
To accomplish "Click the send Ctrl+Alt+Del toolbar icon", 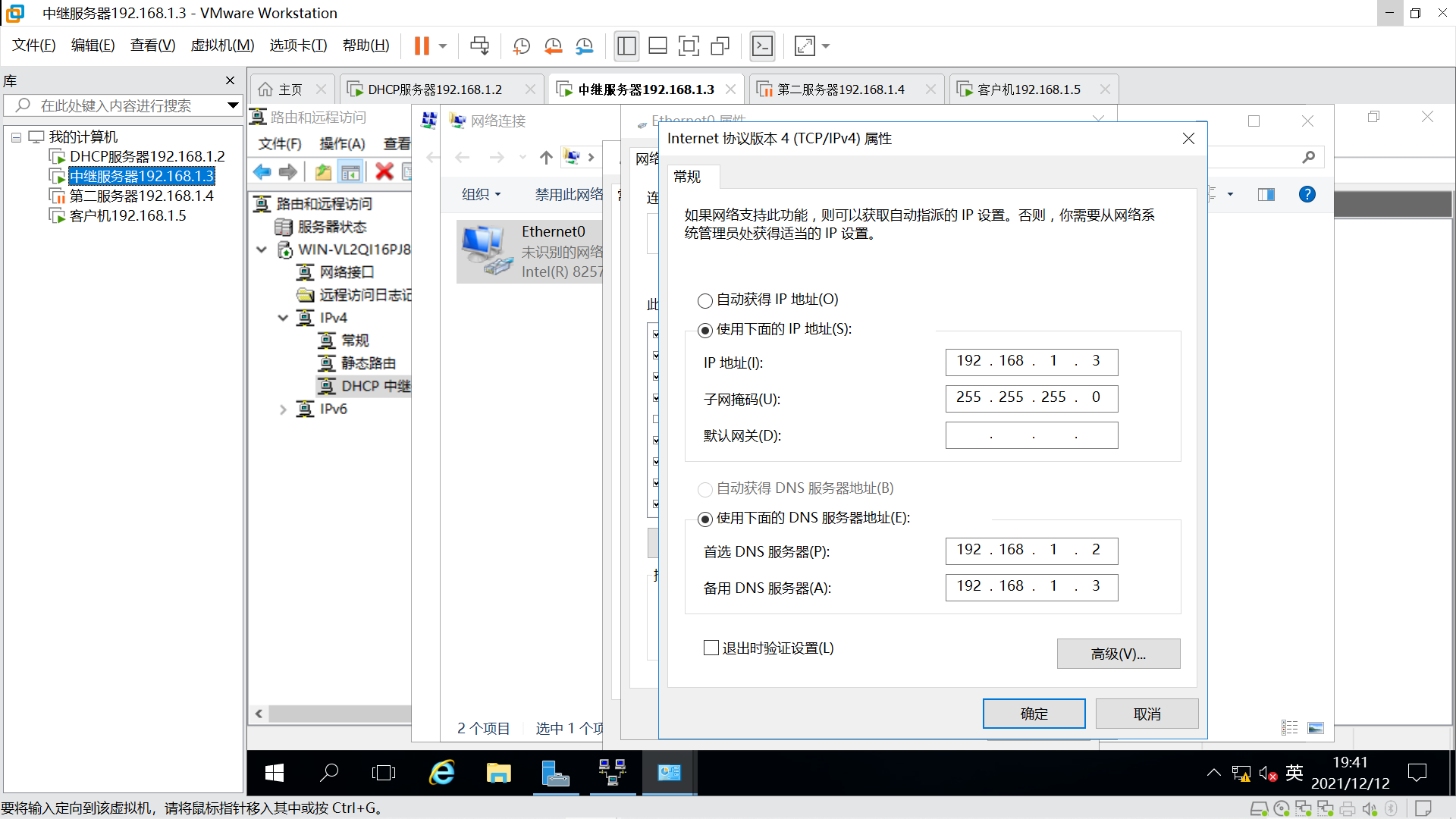I will (x=479, y=46).
